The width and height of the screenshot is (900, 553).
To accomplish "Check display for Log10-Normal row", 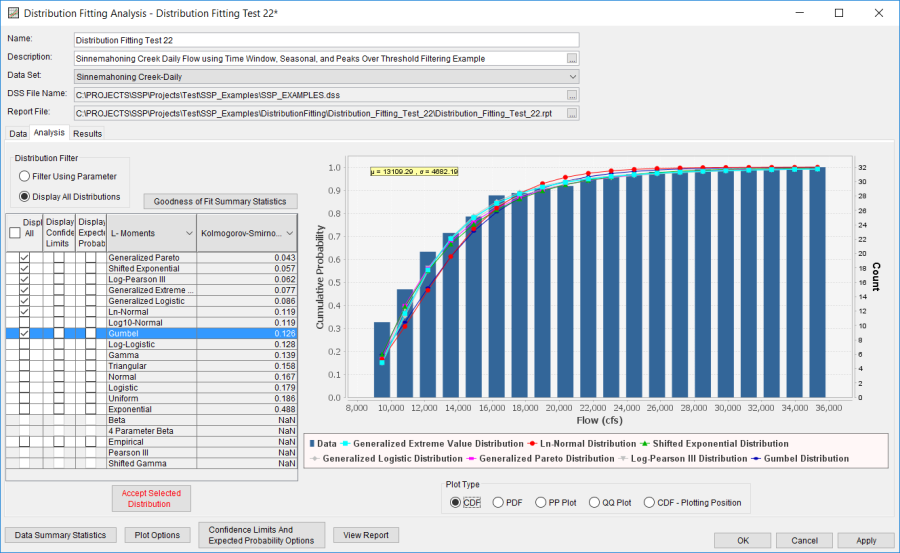I will pyautogui.click(x=24, y=323).
